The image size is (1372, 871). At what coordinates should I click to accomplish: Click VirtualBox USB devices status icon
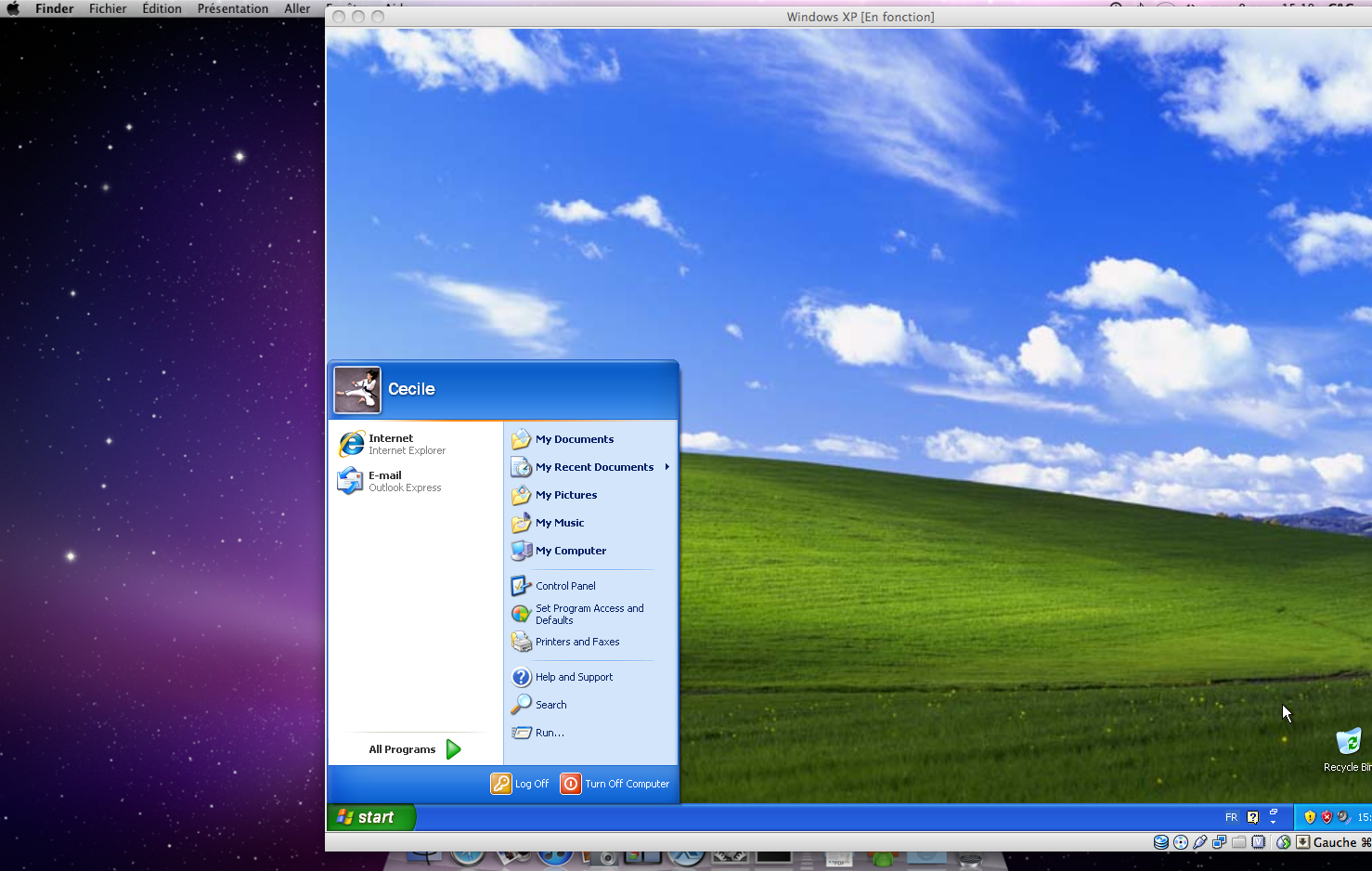pyautogui.click(x=1200, y=842)
